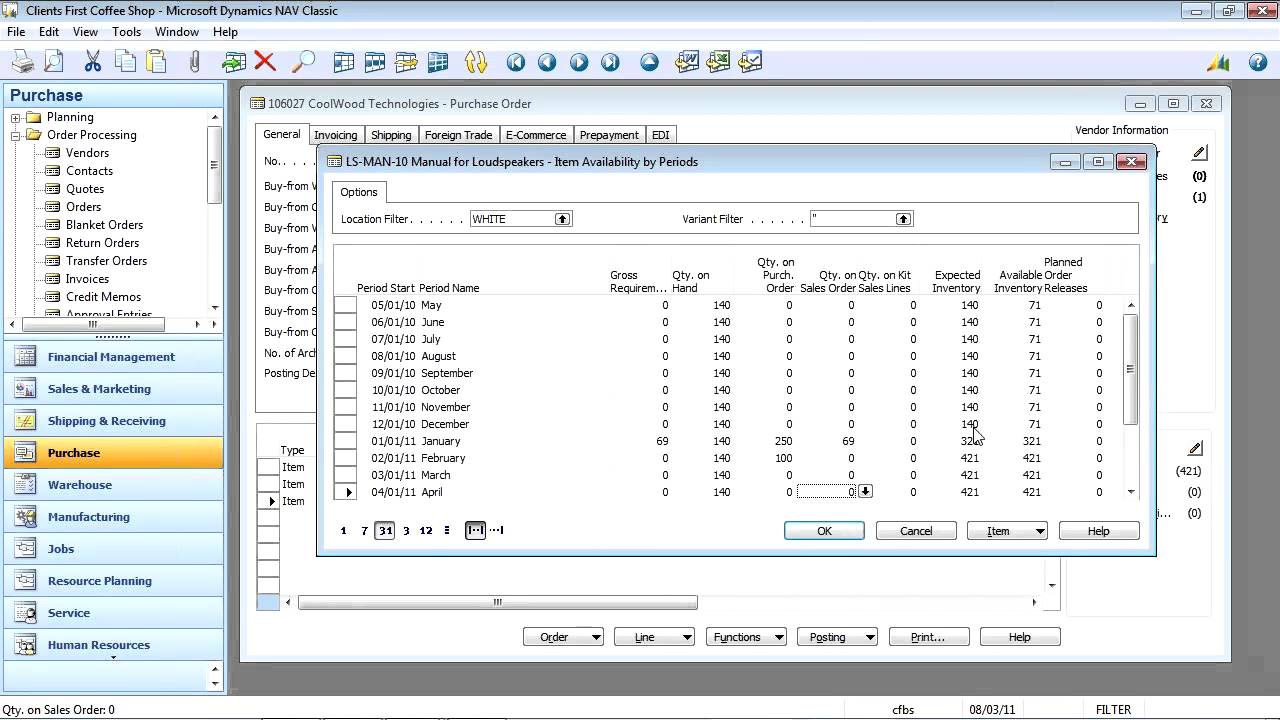The height and width of the screenshot is (720, 1280).
Task: Go to First record icon
Action: point(516,62)
